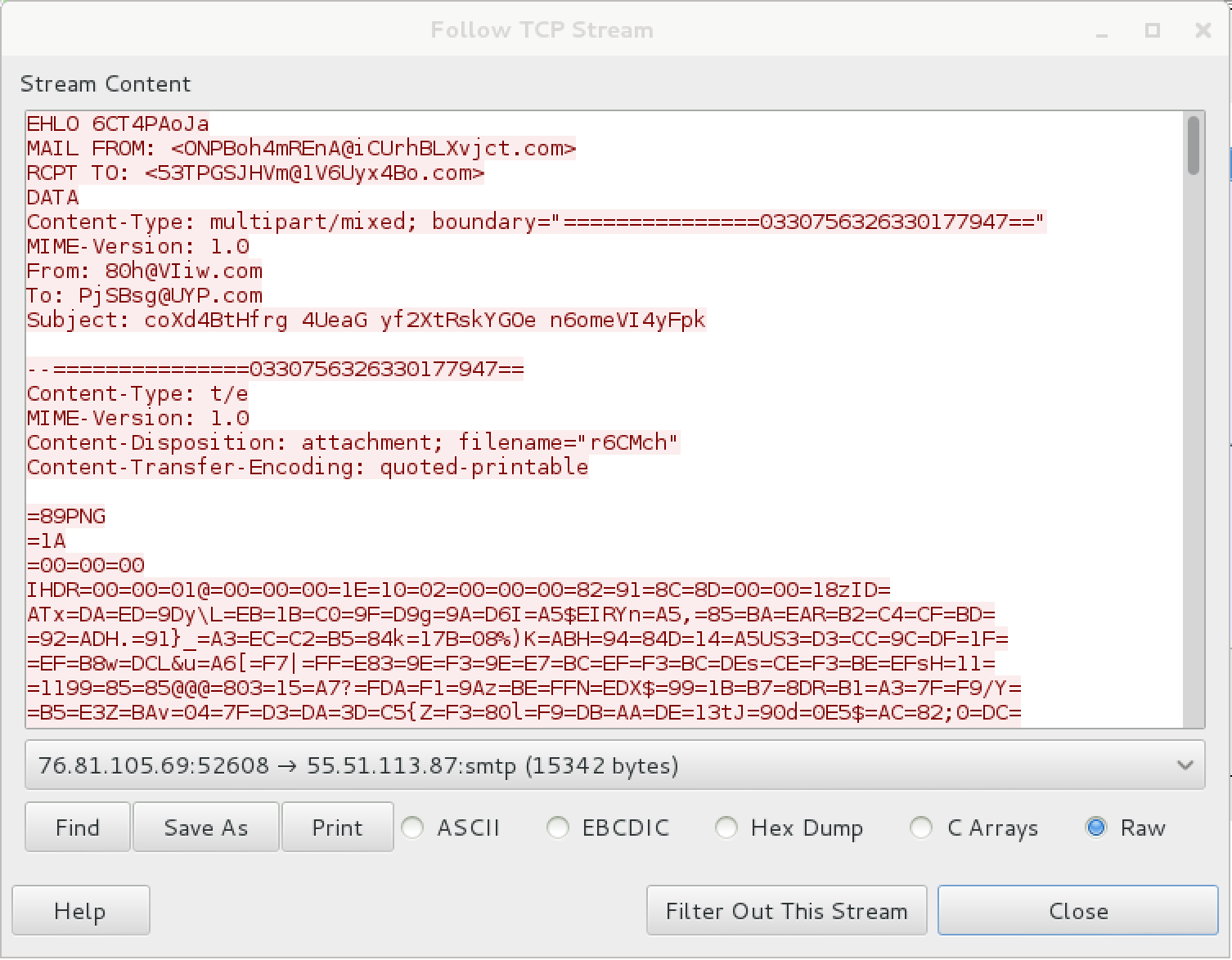This screenshot has width=1232, height=960.
Task: Click Filter Out This Stream
Action: pyautogui.click(x=786, y=910)
